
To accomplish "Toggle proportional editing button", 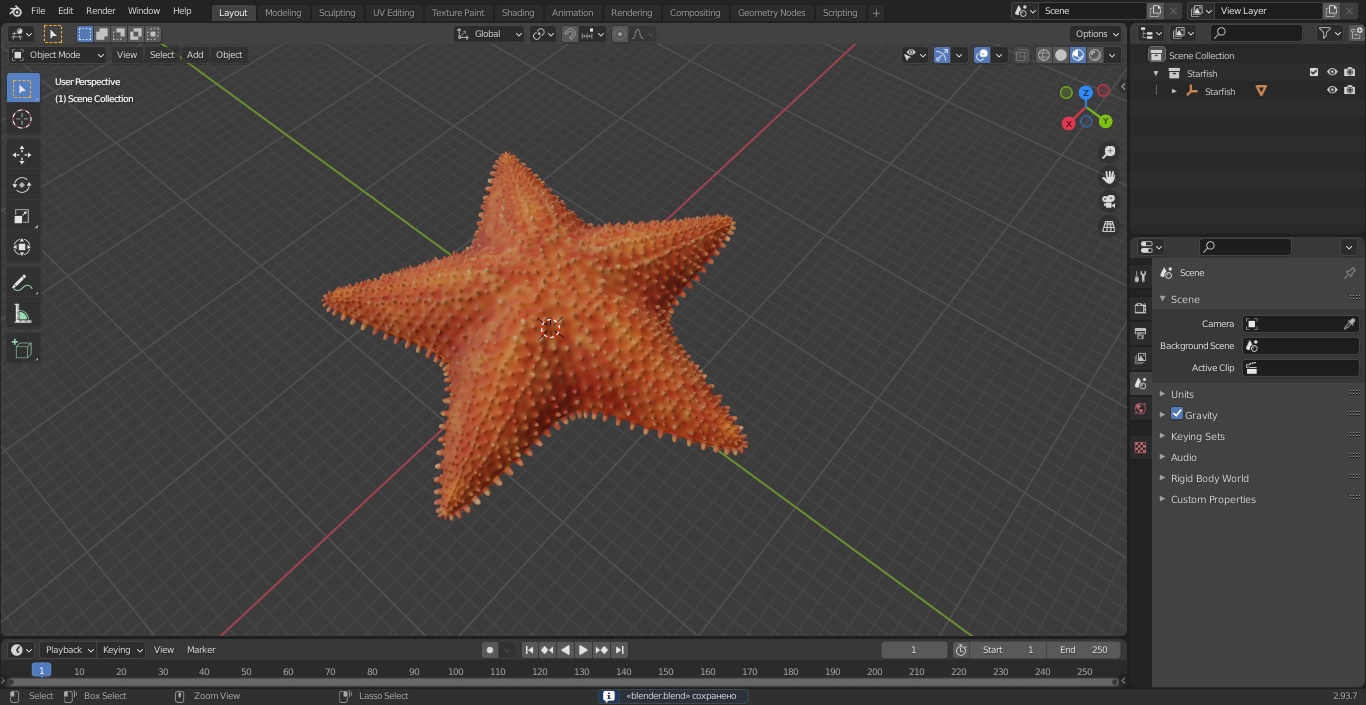I will pos(620,34).
